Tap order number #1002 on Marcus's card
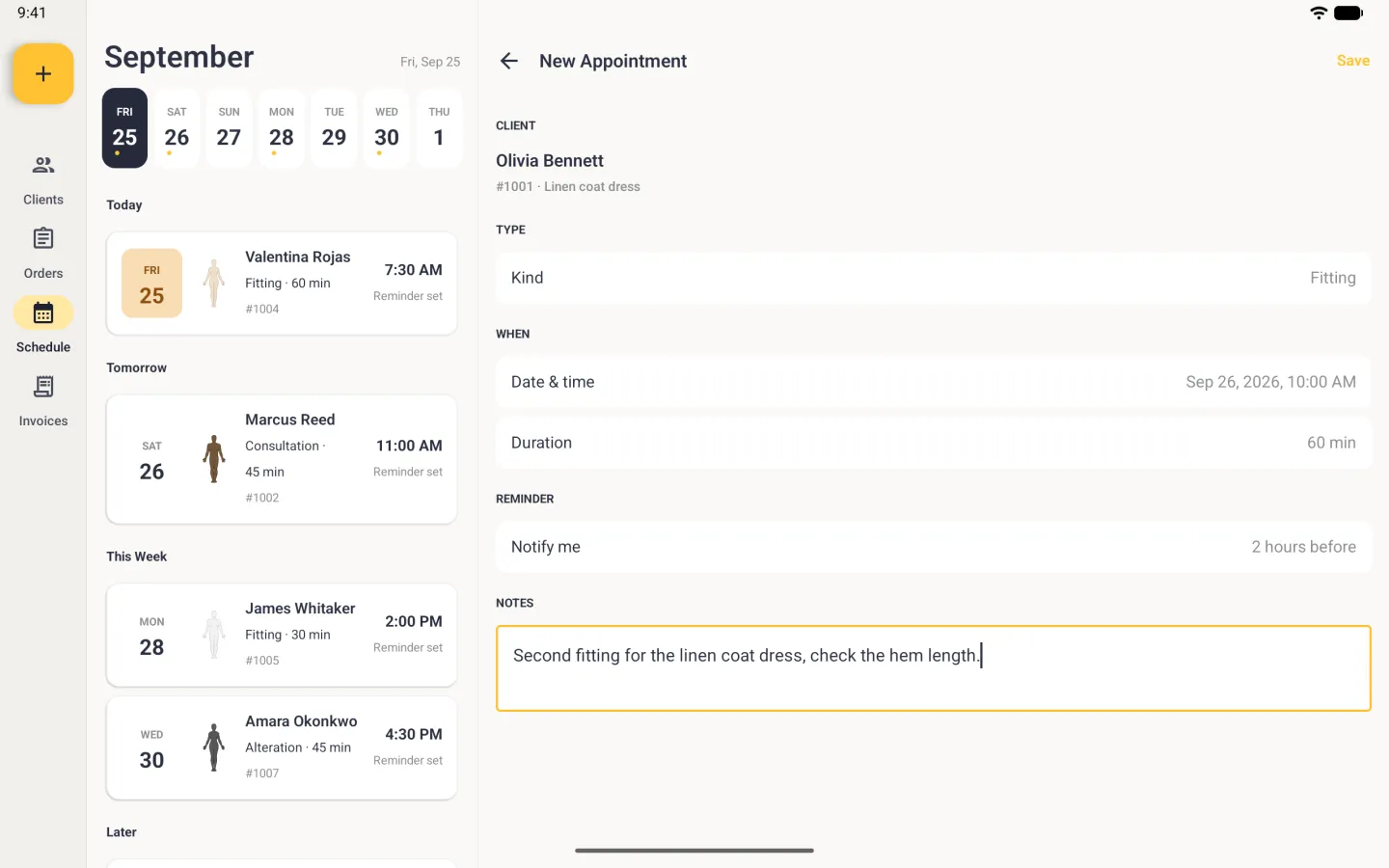Screen dimensions: 1389x868 tap(262, 499)
